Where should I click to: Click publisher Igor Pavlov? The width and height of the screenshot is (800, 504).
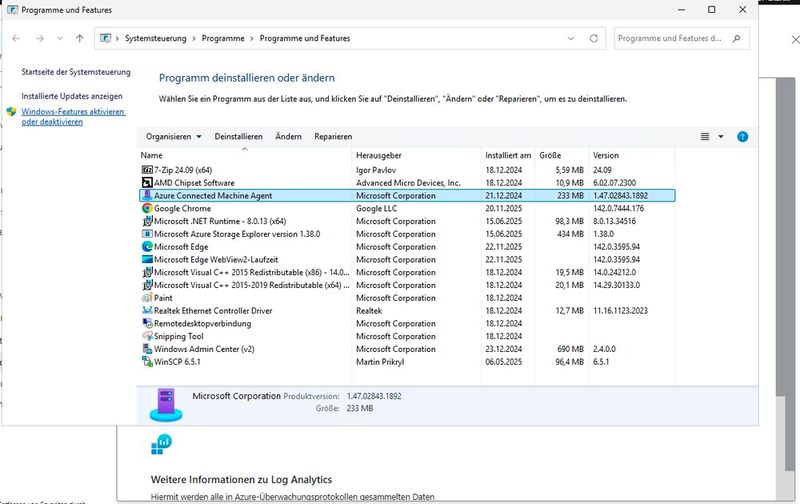point(376,170)
